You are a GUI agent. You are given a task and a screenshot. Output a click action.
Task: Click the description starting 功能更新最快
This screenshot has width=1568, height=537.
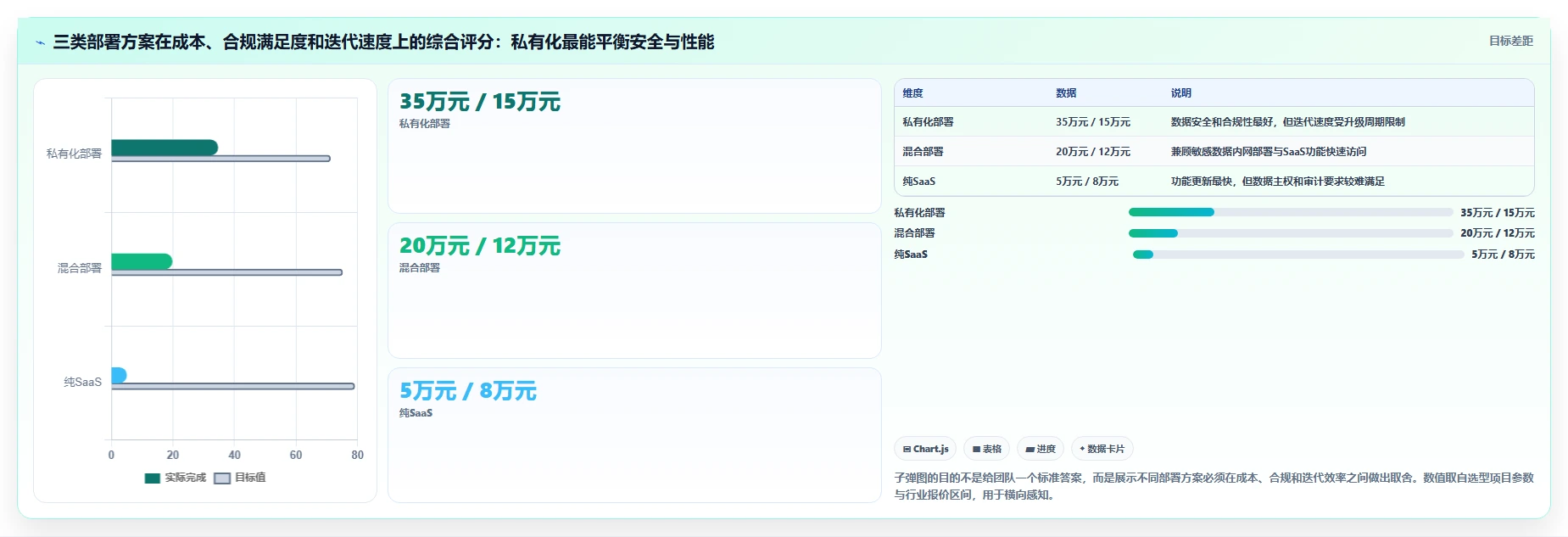(x=1278, y=182)
